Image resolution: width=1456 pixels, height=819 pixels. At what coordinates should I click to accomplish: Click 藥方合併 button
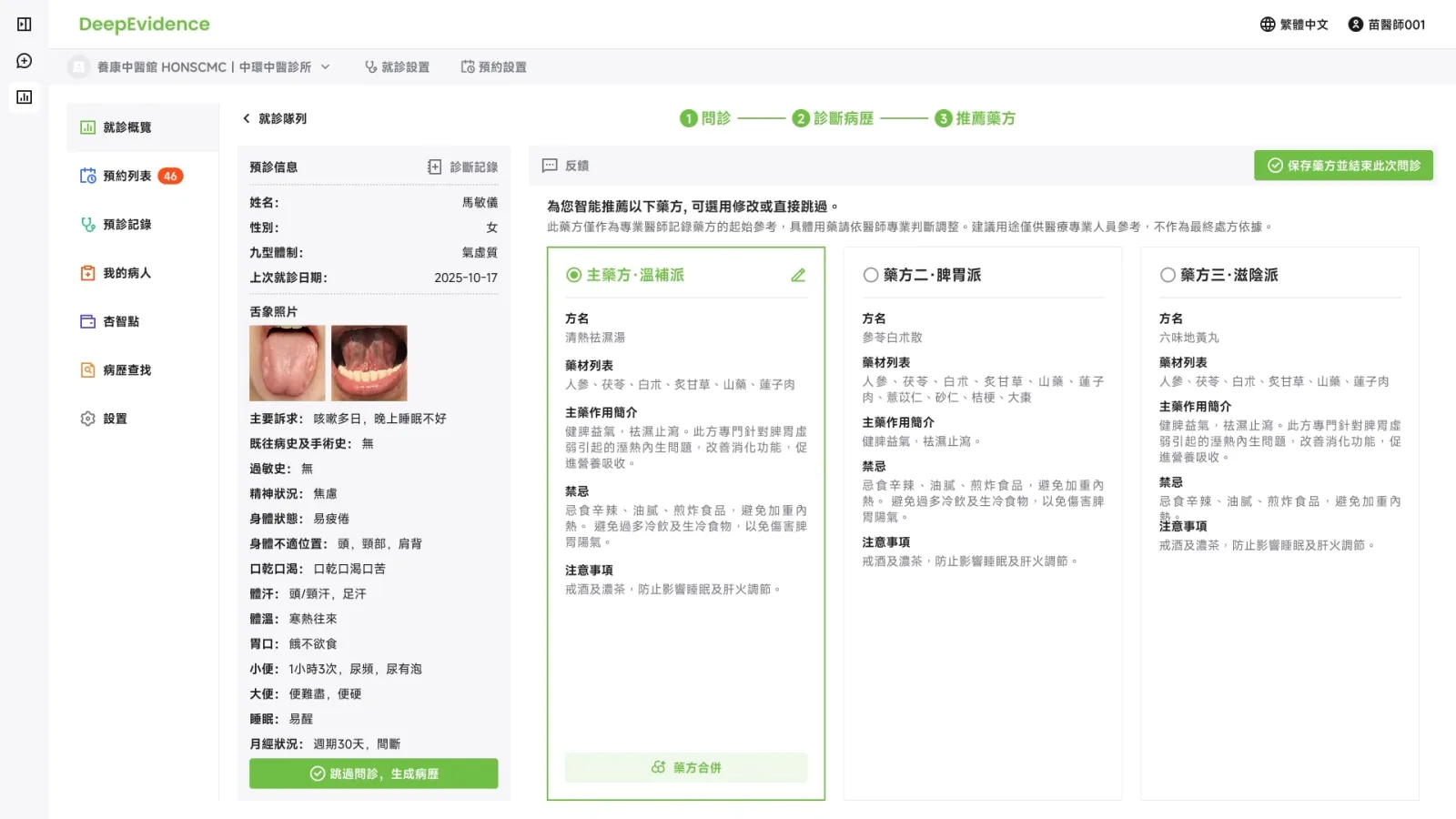coord(686,767)
